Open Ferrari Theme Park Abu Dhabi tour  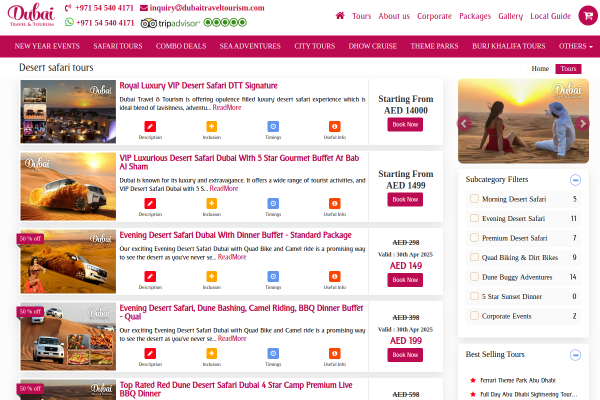[518, 380]
